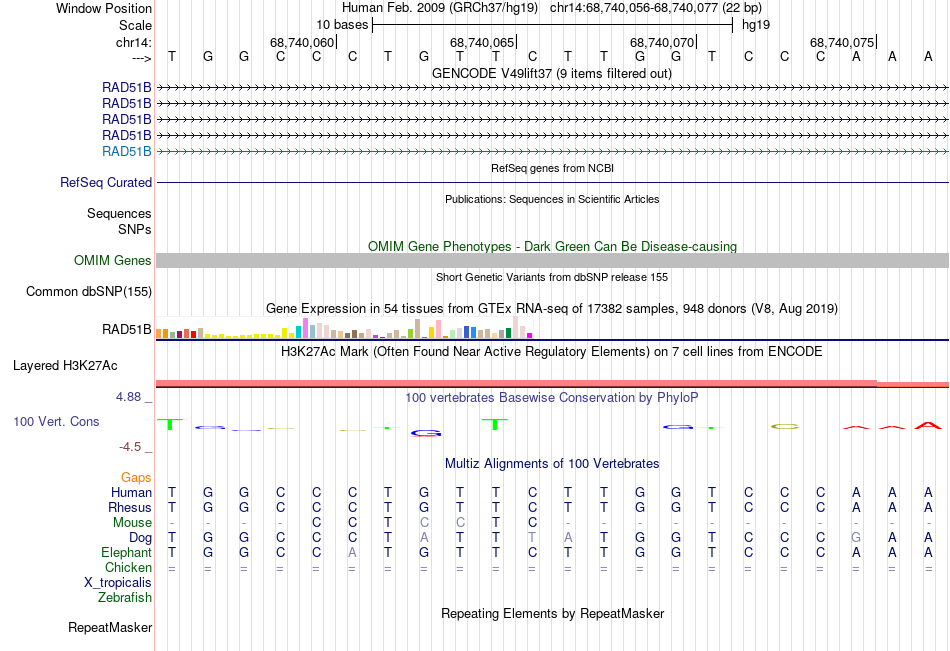
Task: Click the H3K27Ac Mark track title
Action: pyautogui.click(x=552, y=352)
